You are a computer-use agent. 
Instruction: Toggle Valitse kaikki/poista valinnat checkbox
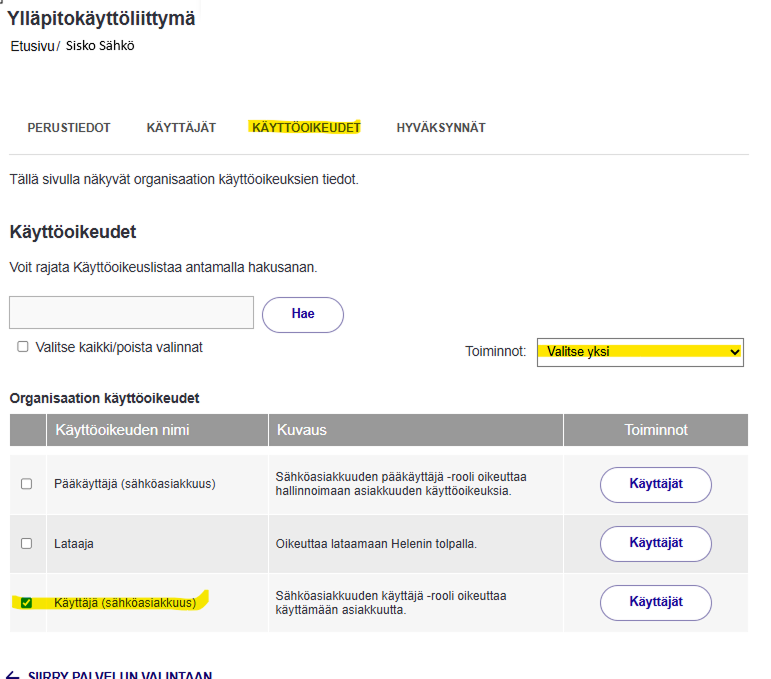(x=23, y=347)
